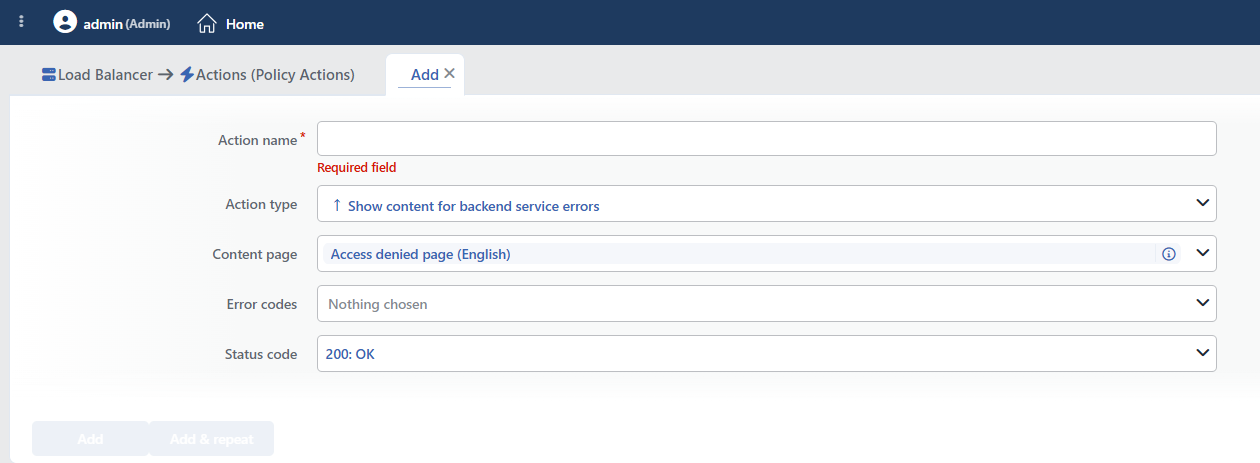Click the Action name label

coord(258,140)
